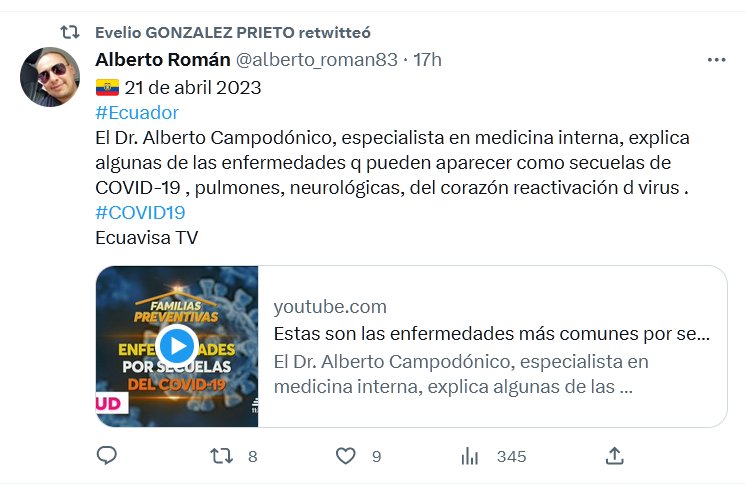Click the youtube.com domain label

[330, 307]
